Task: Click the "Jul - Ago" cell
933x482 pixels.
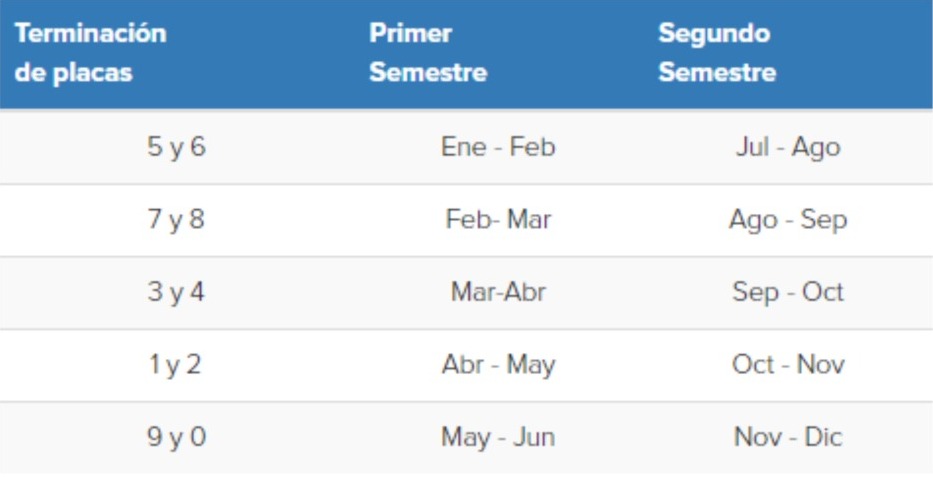Action: pos(788,147)
